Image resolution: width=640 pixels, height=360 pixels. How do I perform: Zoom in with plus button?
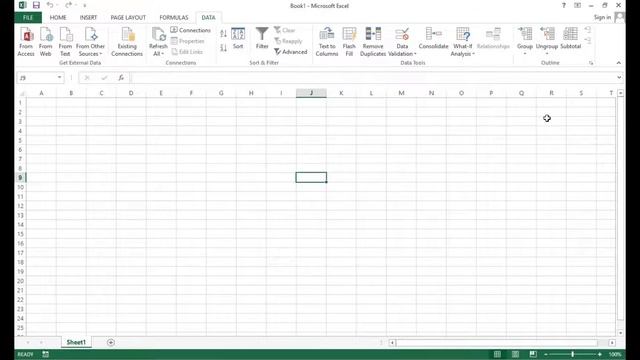coord(600,354)
